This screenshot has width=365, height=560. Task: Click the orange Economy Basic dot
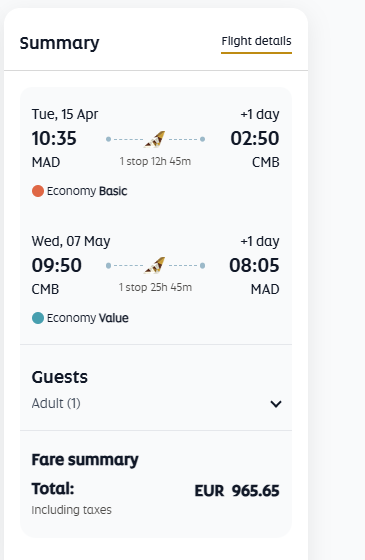38,191
